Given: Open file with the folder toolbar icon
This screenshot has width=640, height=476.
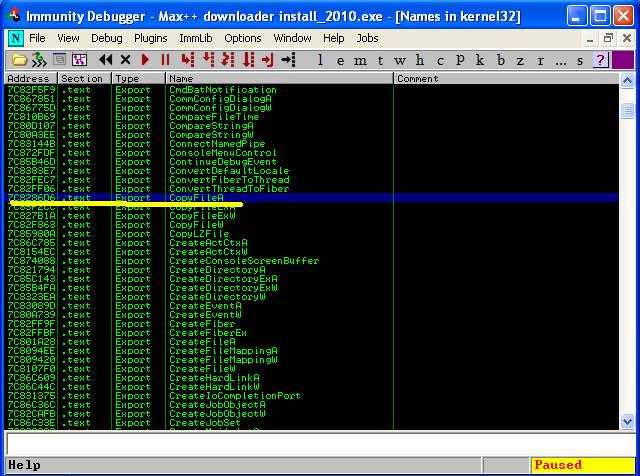Looking at the screenshot, I should tap(19, 60).
